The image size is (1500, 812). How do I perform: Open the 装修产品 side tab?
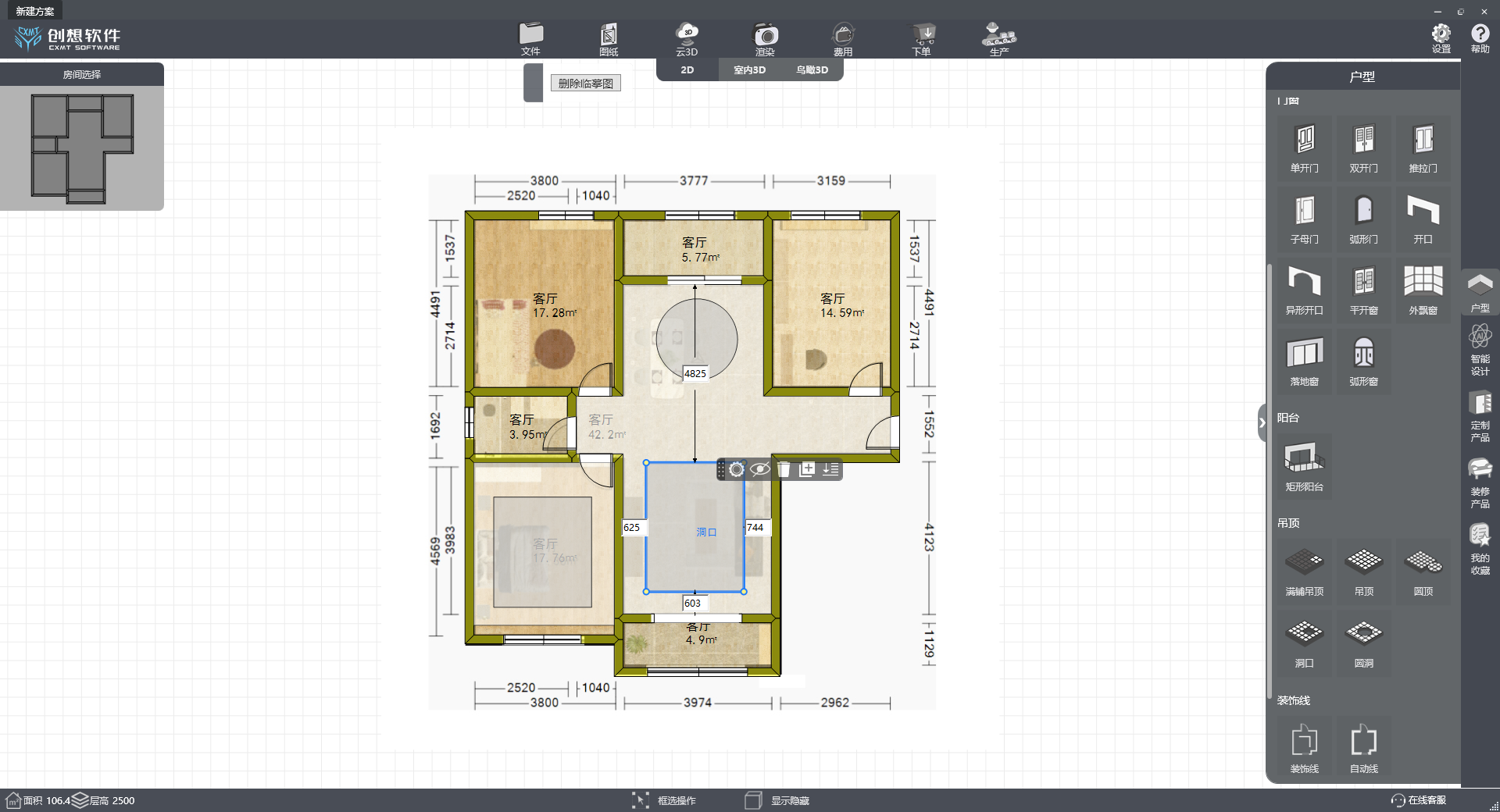tap(1480, 483)
